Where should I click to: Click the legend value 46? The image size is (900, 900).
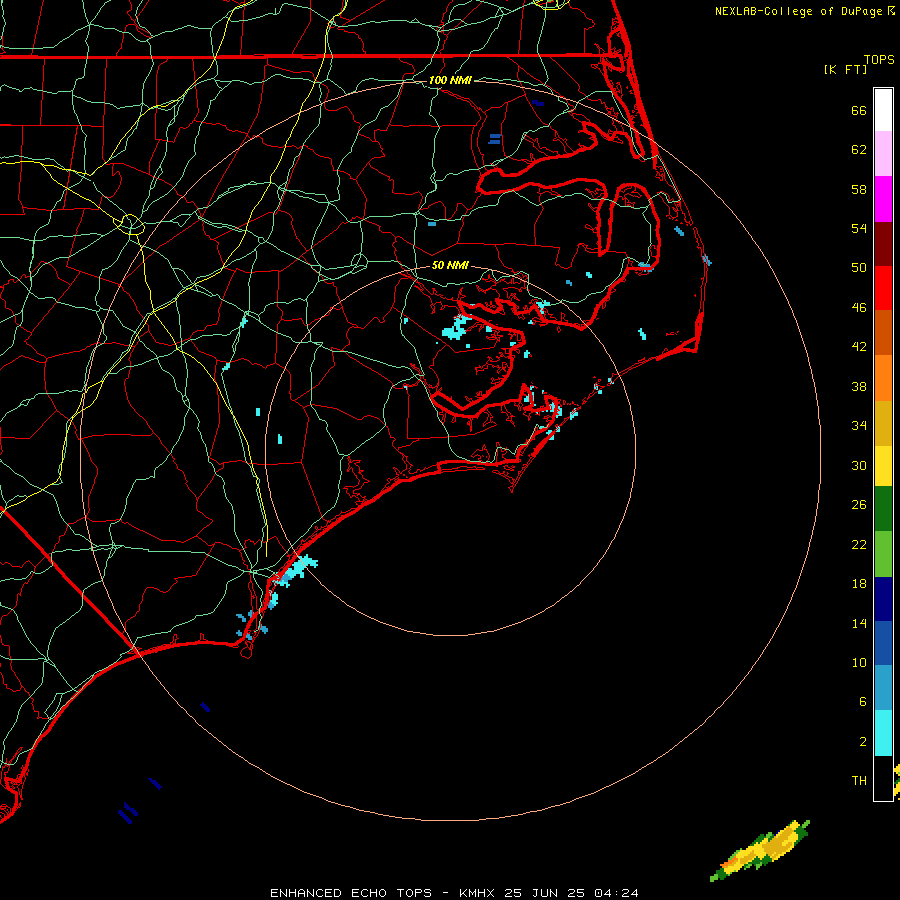pyautogui.click(x=859, y=308)
